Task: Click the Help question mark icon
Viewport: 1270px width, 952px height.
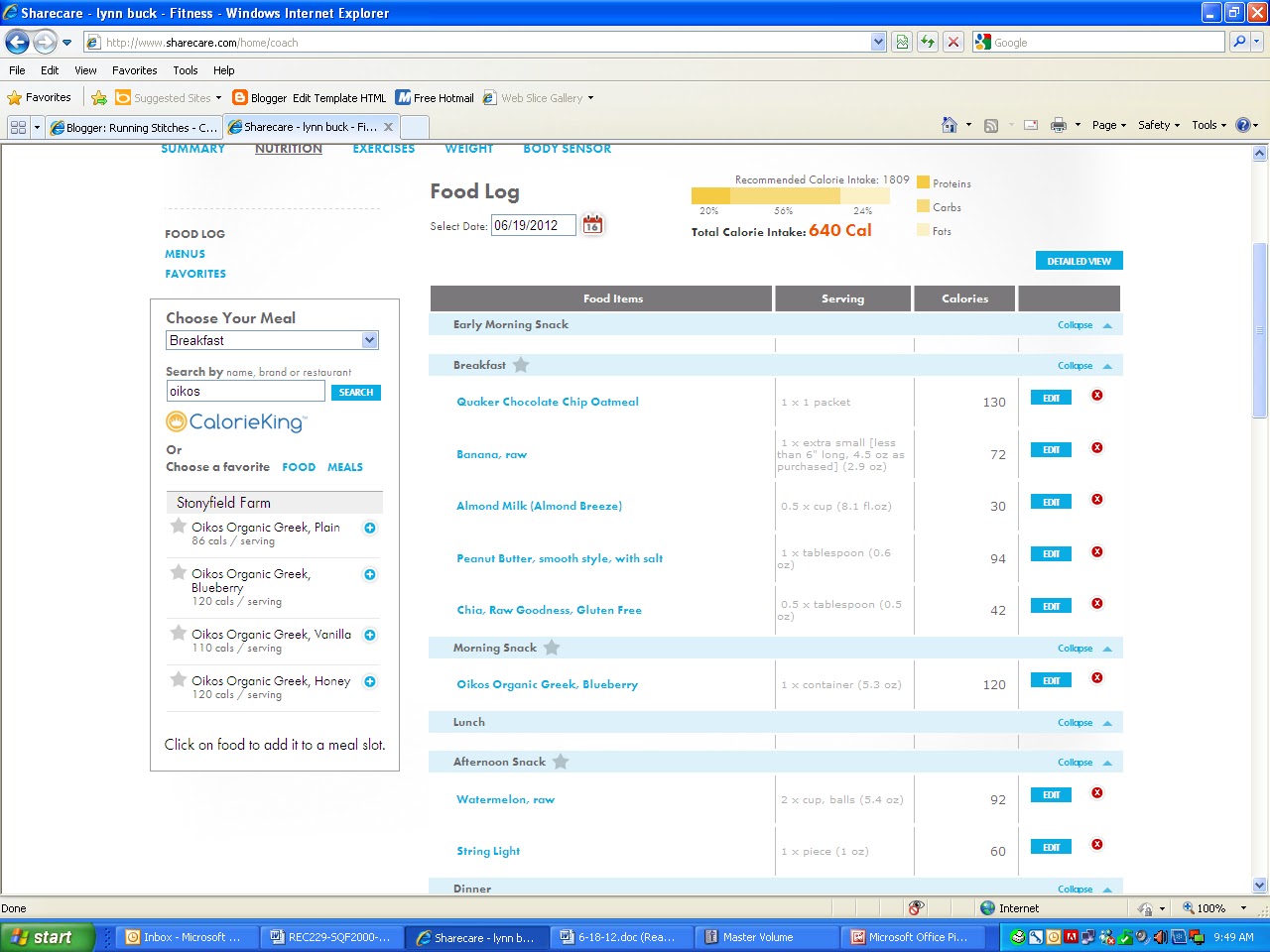Action: point(1242,125)
